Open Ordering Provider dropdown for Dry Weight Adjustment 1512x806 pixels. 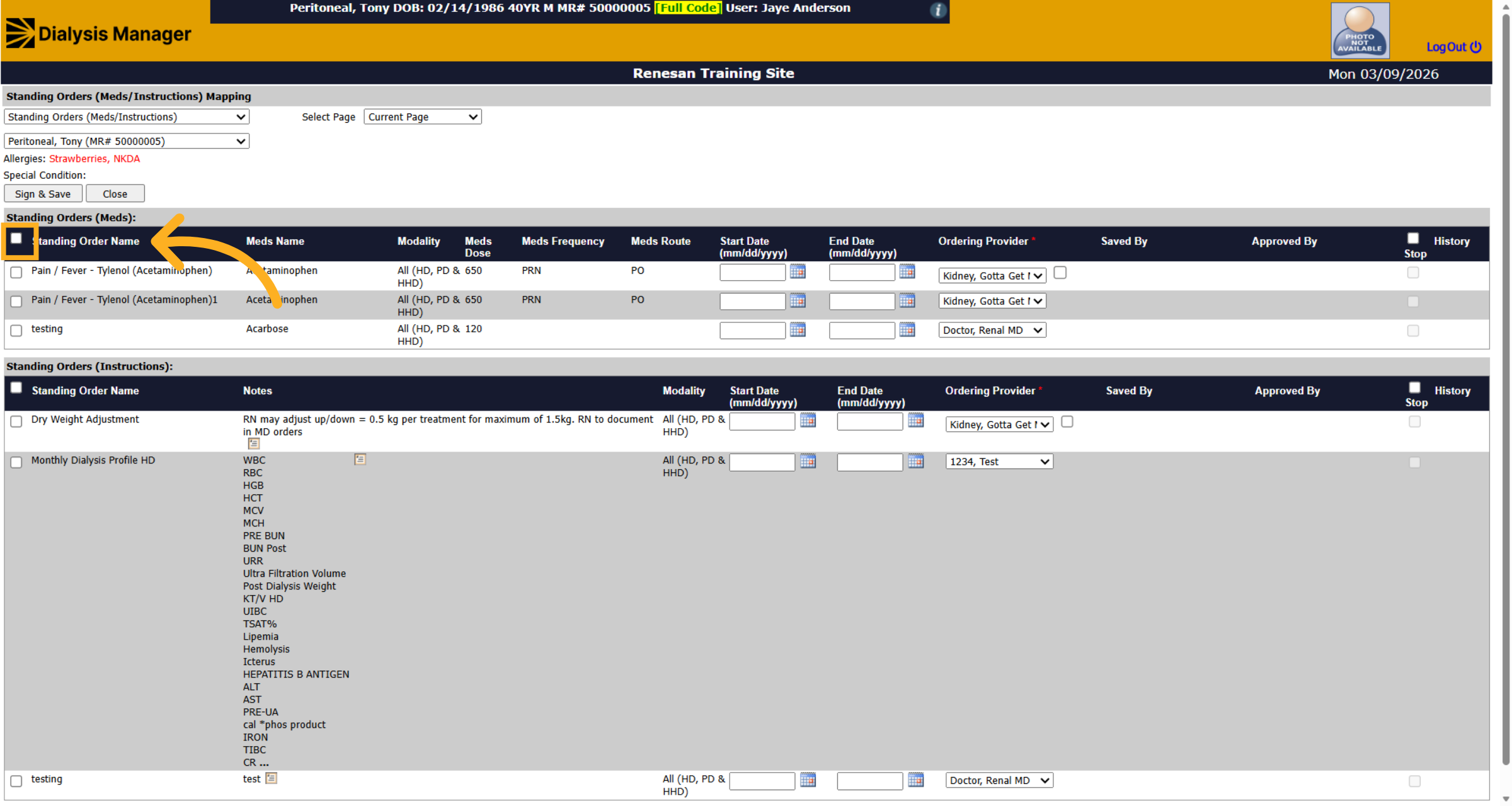(x=999, y=424)
